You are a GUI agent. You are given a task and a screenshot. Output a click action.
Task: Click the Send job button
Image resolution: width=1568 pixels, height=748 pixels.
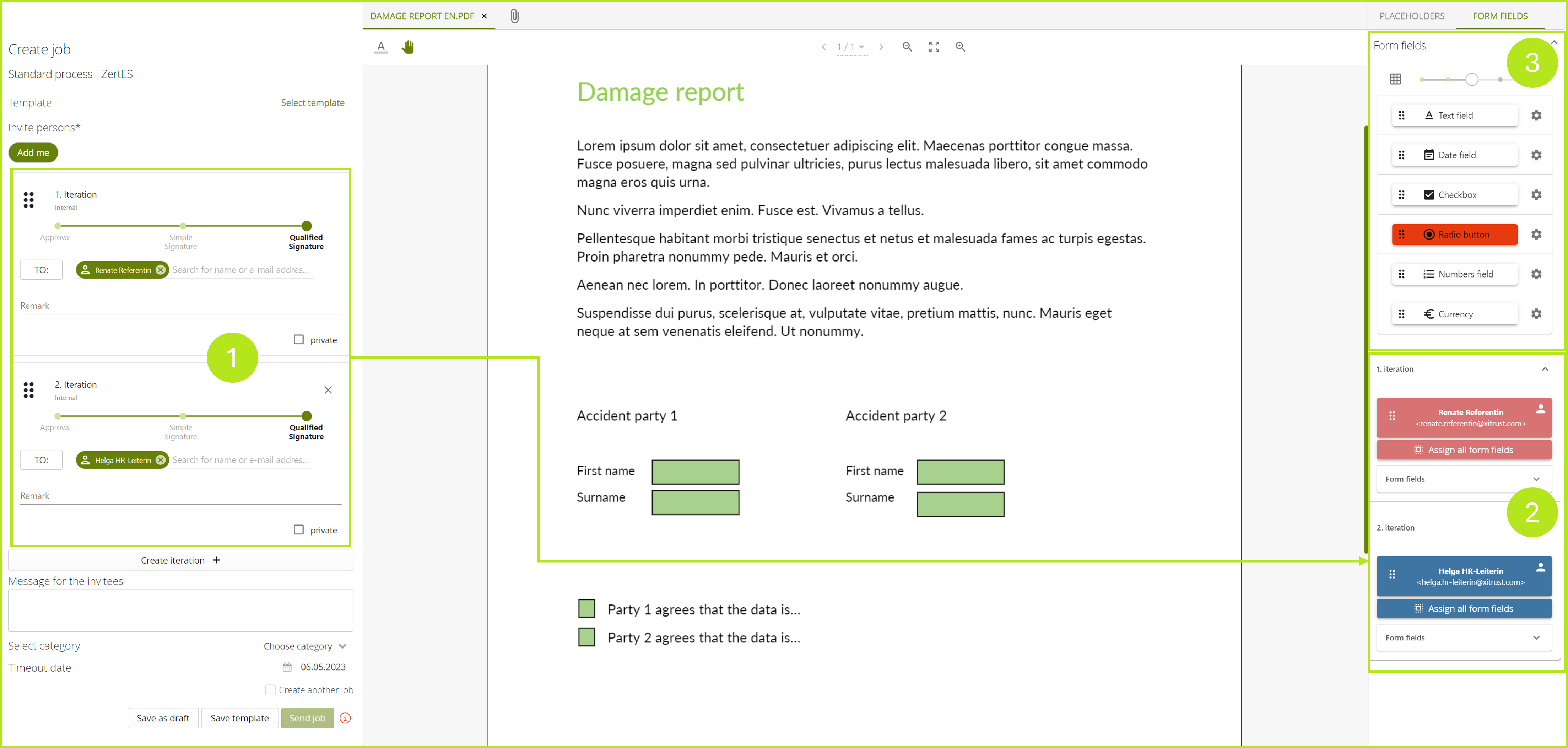pyautogui.click(x=307, y=717)
